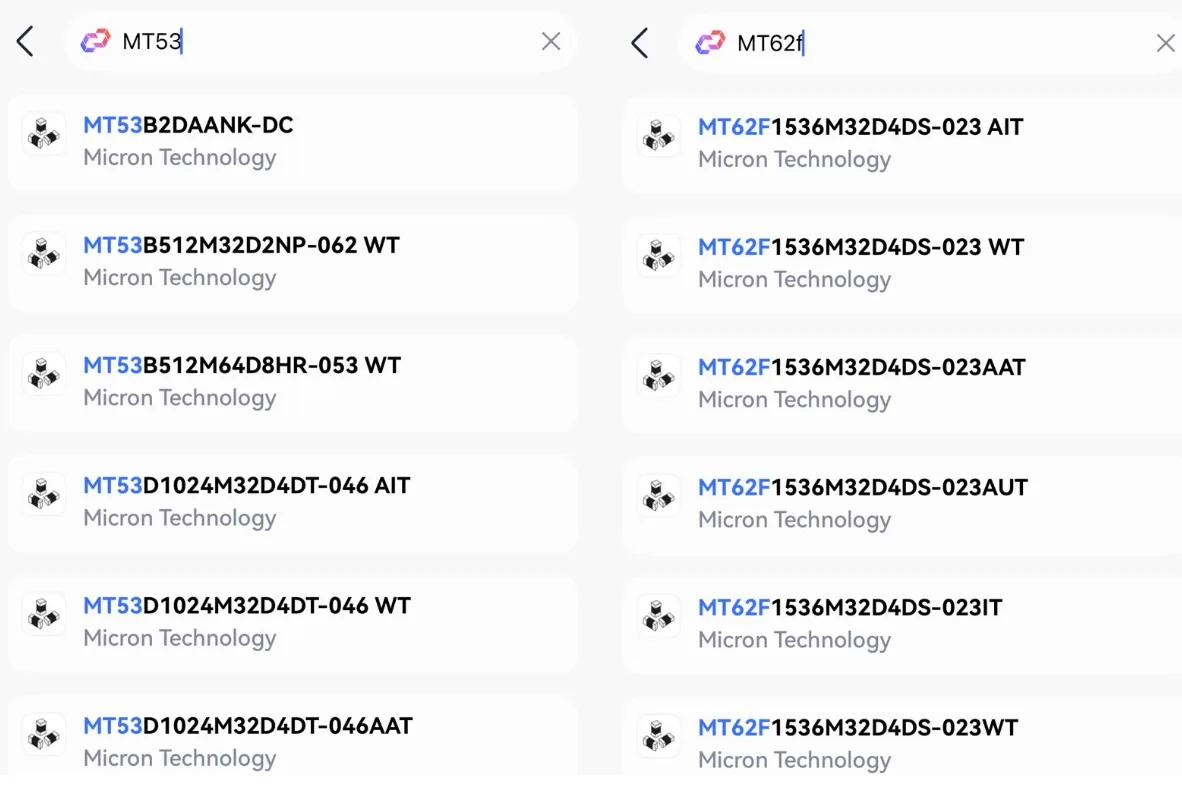Open result MT53B512M32D2NP-062 WT
The height and width of the screenshot is (791, 1182).
[292, 262]
